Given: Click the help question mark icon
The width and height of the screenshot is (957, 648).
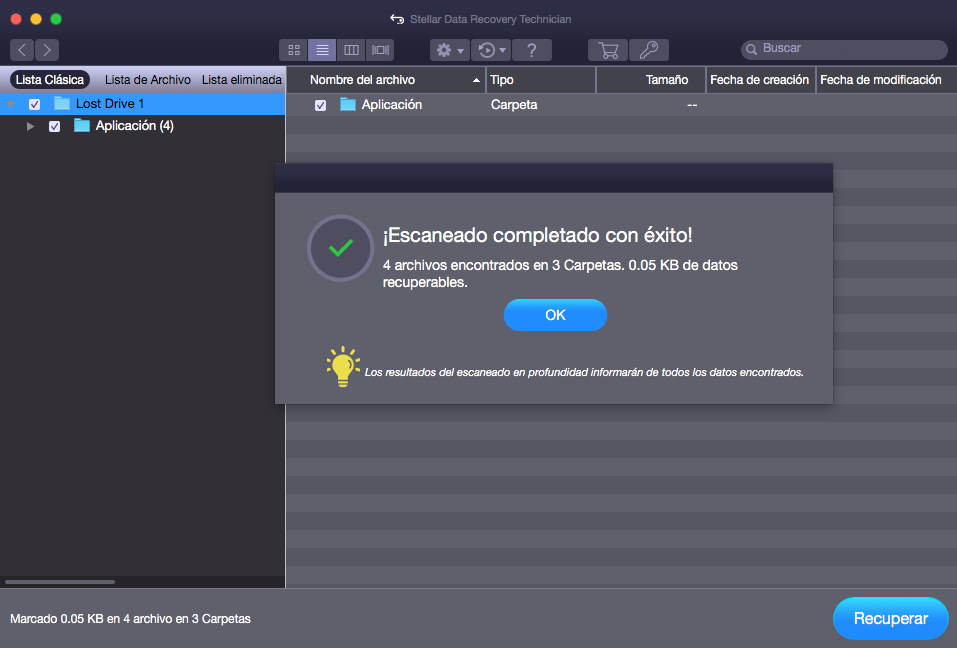Looking at the screenshot, I should click(532, 50).
